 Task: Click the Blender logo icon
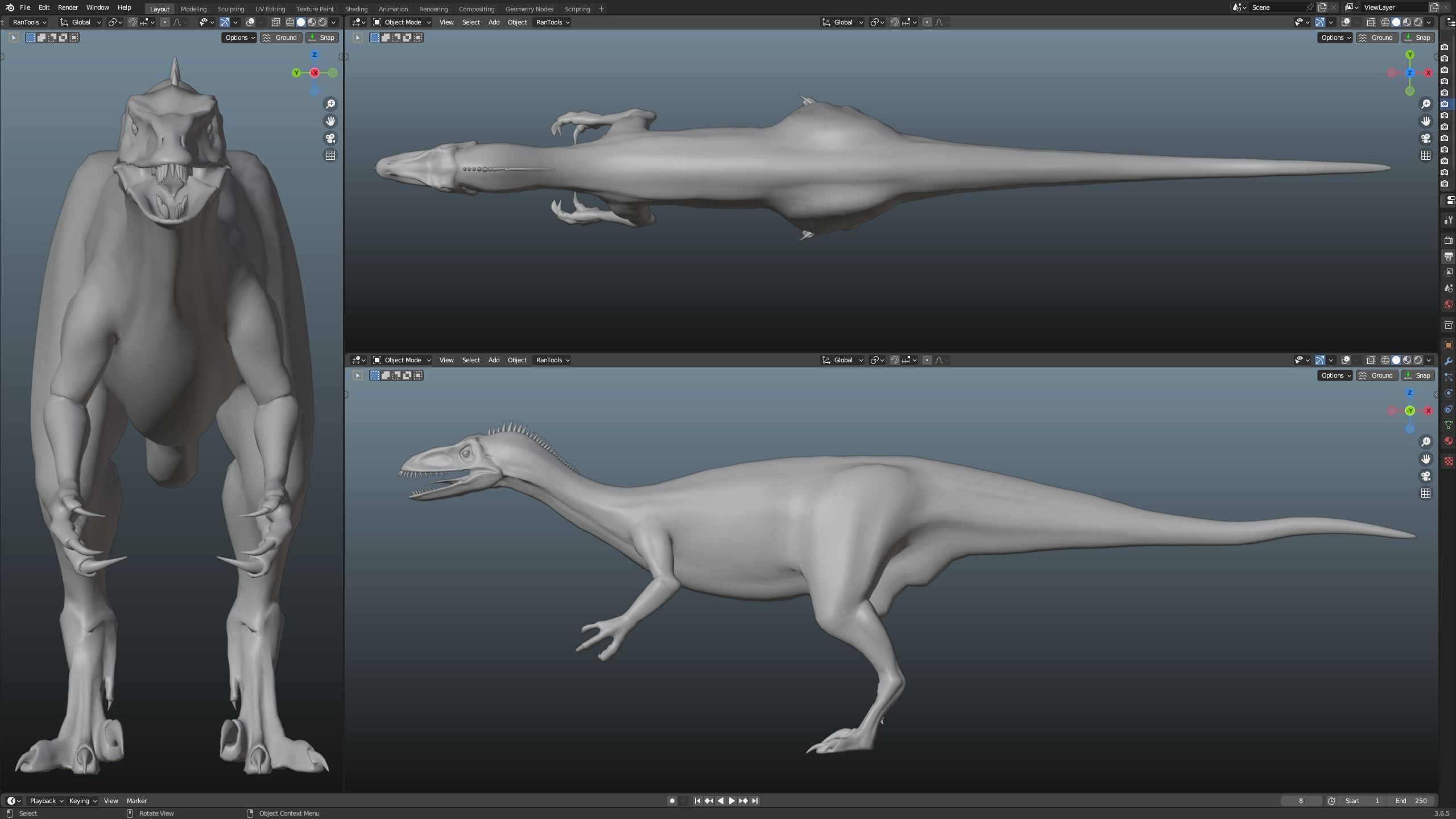[x=9, y=7]
